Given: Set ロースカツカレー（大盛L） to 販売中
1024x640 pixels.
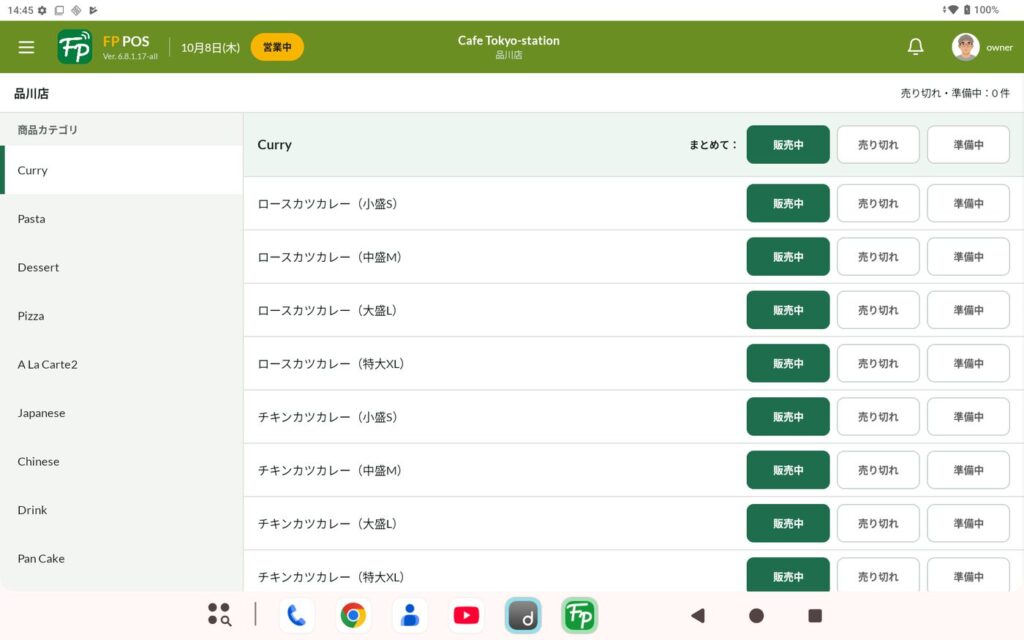Looking at the screenshot, I should click(x=788, y=310).
